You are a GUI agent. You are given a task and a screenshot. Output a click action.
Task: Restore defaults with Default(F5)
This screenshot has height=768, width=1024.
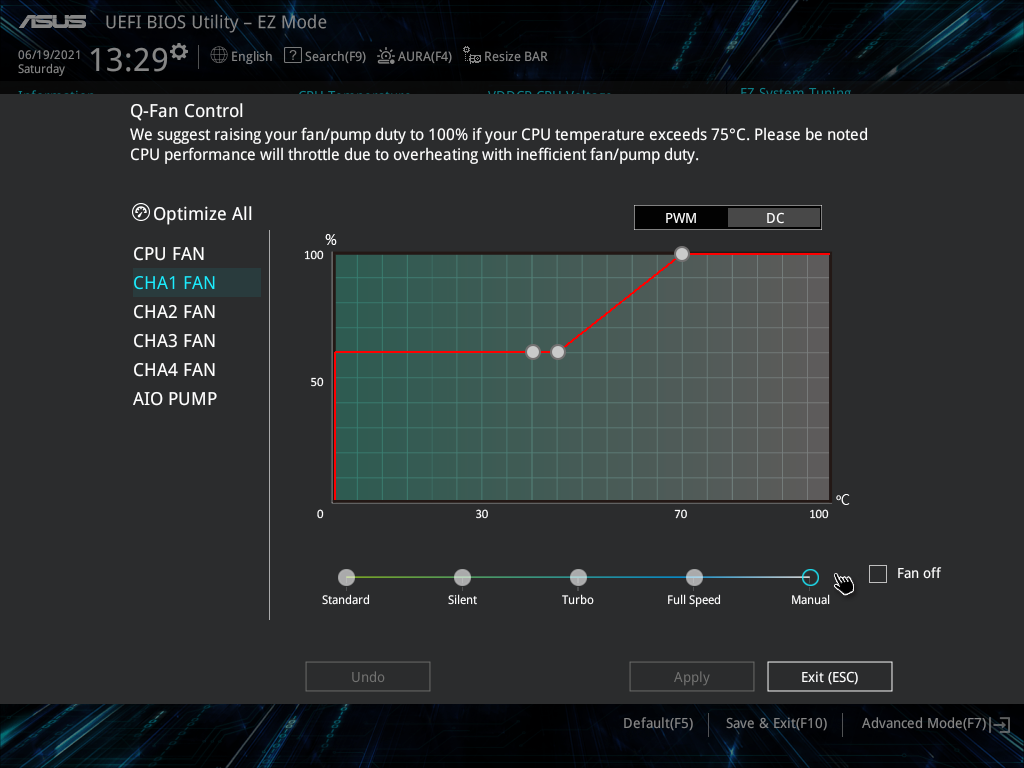[657, 723]
